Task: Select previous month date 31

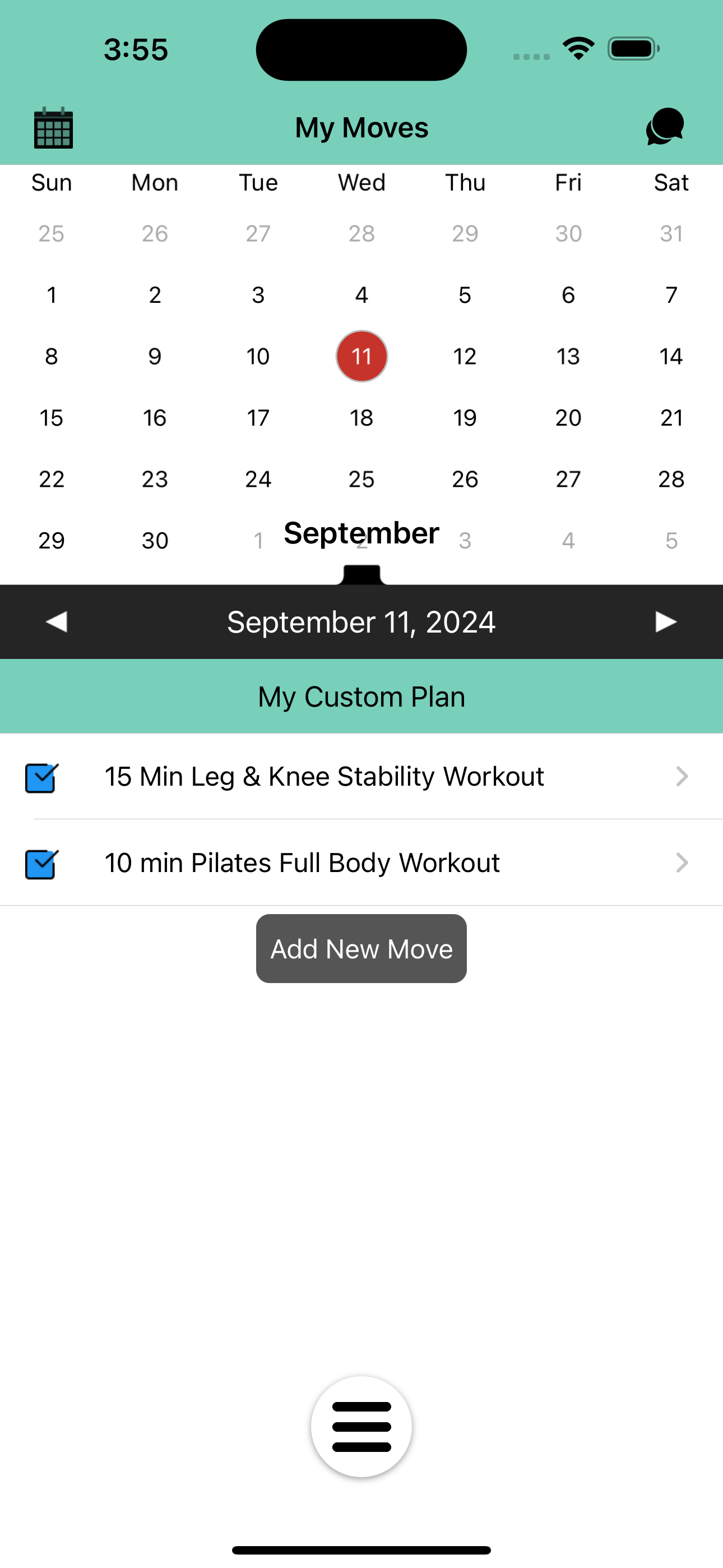Action: 671,233
